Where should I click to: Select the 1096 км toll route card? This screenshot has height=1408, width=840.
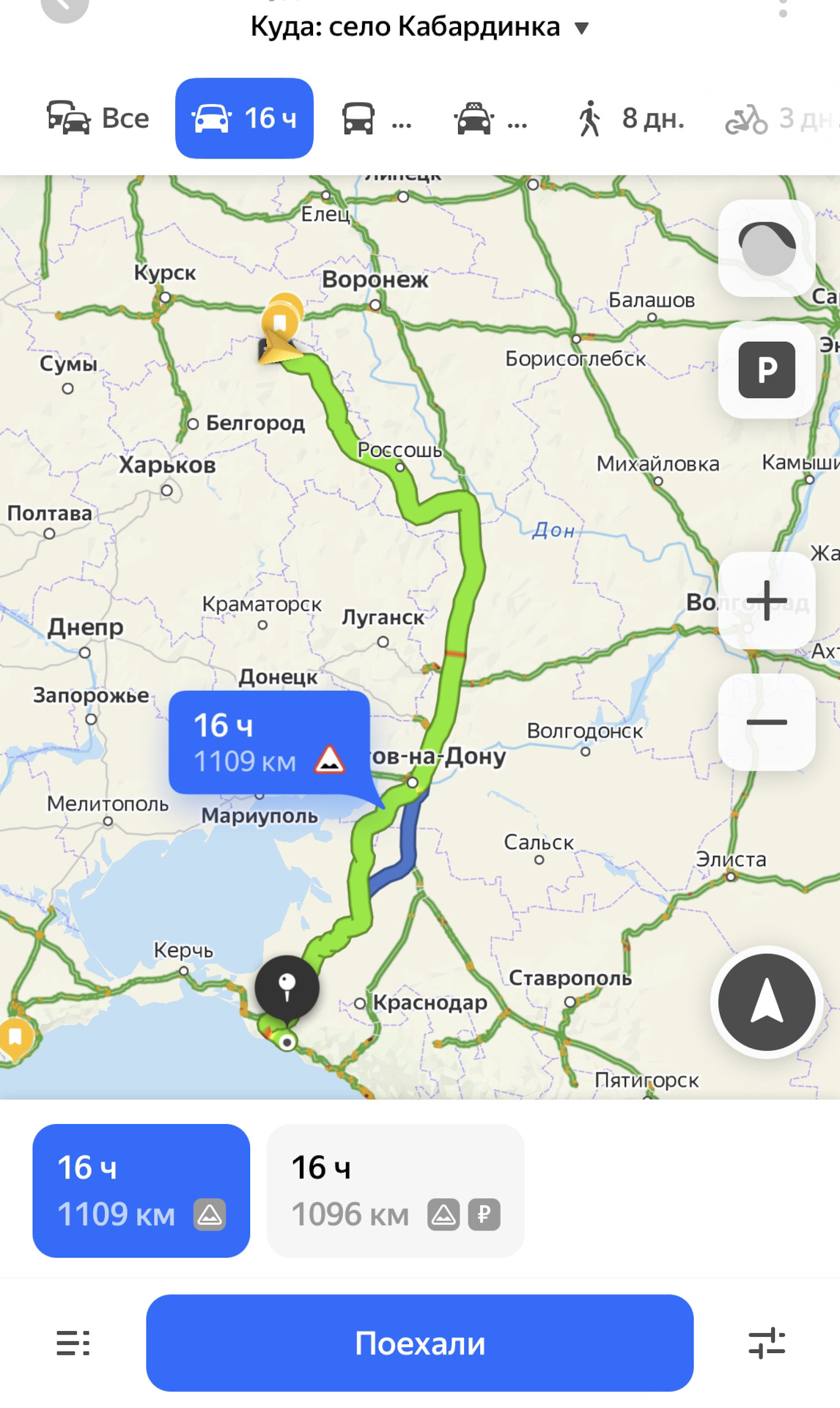click(396, 1191)
